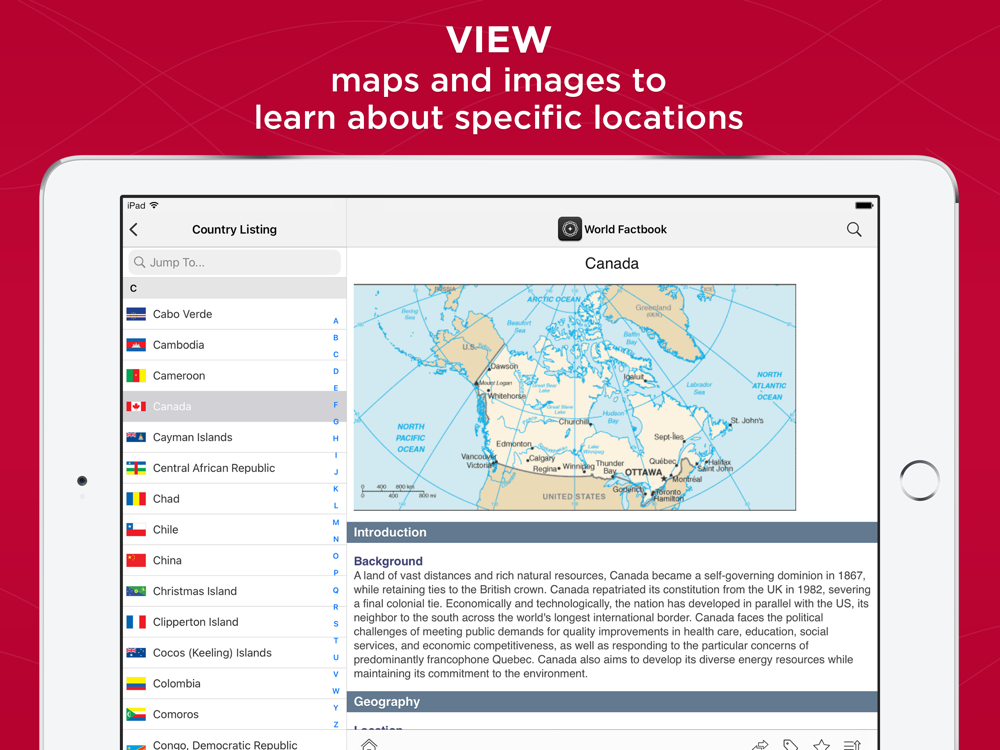Jump to letter A in index
This screenshot has height=750, width=1000.
point(335,321)
